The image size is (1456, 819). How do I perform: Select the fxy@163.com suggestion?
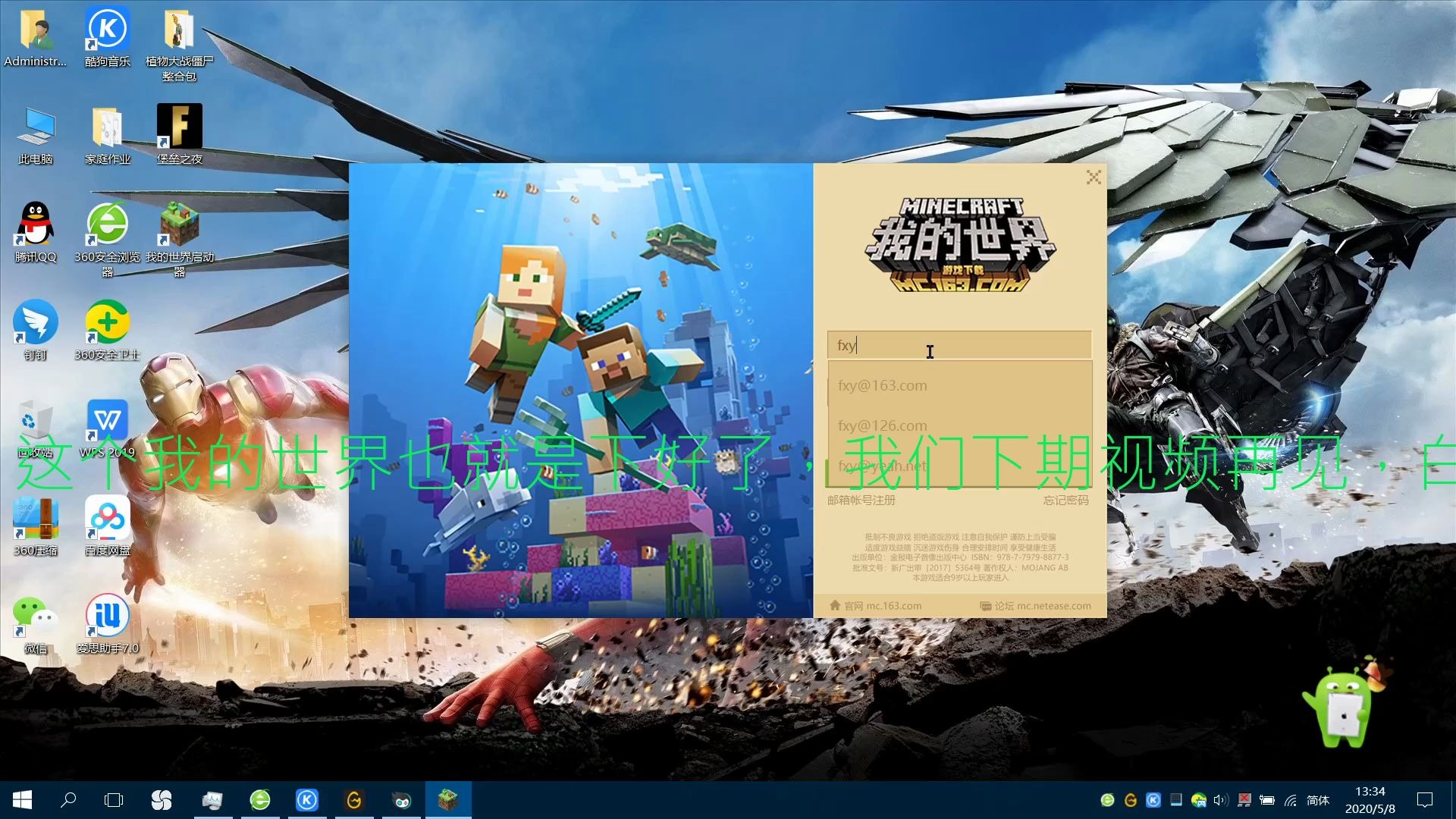tap(959, 385)
